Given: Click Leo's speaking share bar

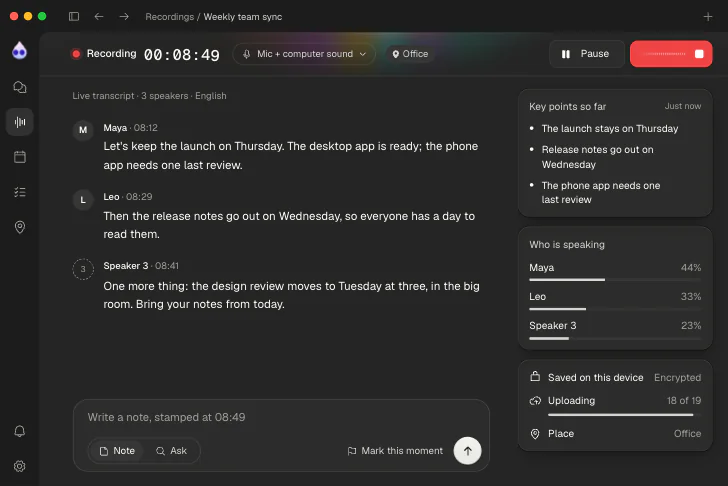Looking at the screenshot, I should point(615,309).
